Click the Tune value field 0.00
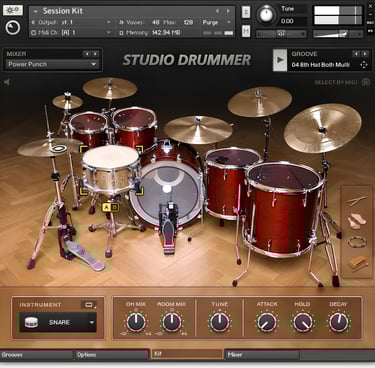This screenshot has height=368, width=375. click(x=288, y=21)
